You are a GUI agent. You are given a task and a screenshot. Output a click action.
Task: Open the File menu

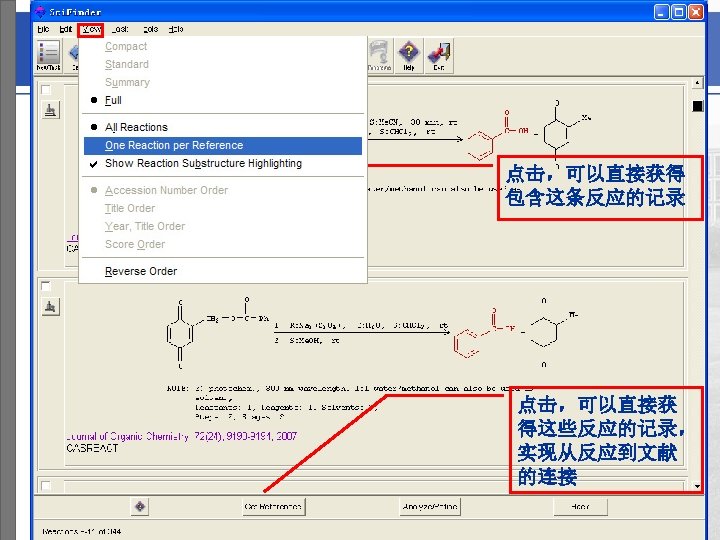tap(44, 29)
